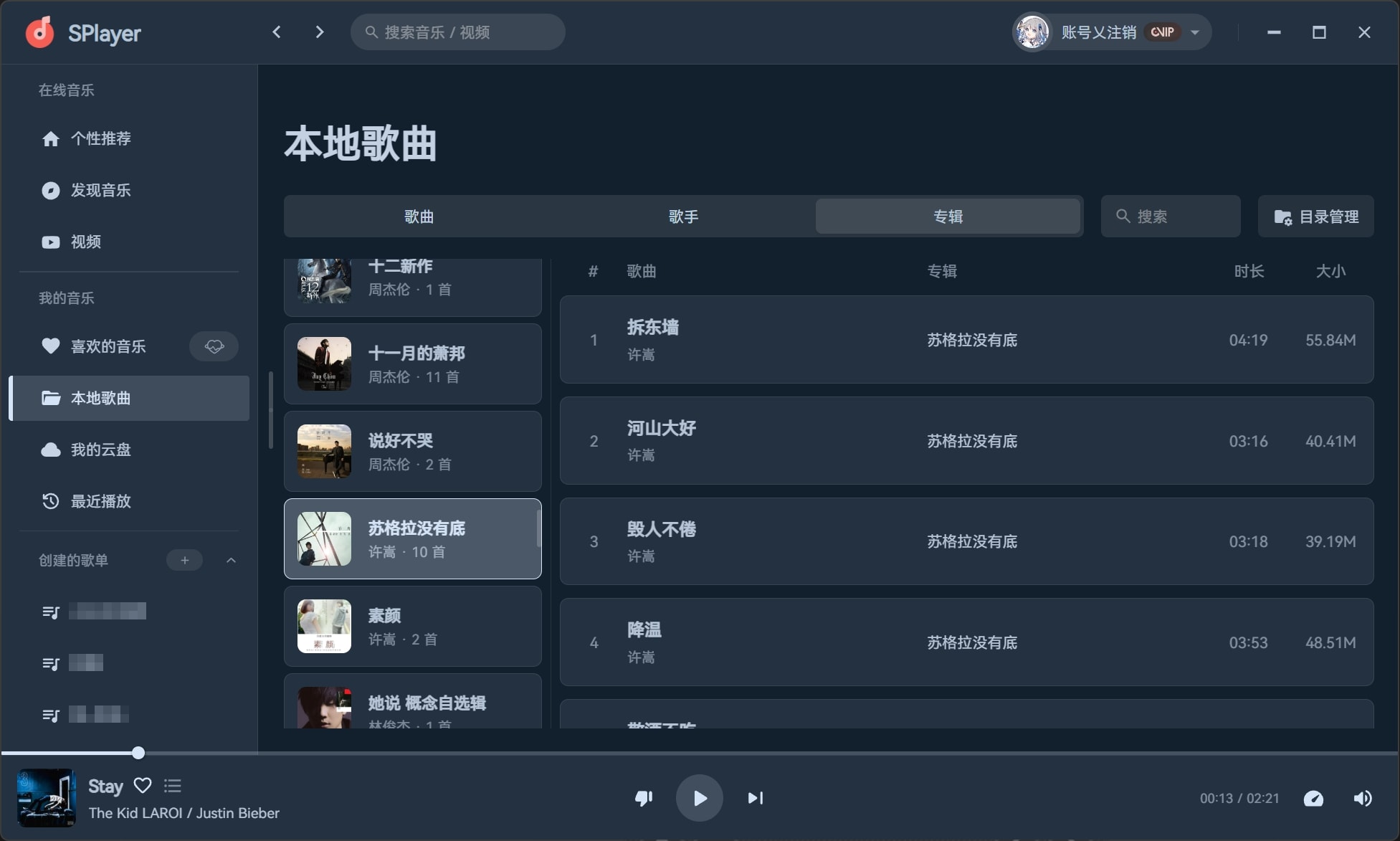
Task: Dislike the current track with thumbs-down
Action: pos(643,797)
